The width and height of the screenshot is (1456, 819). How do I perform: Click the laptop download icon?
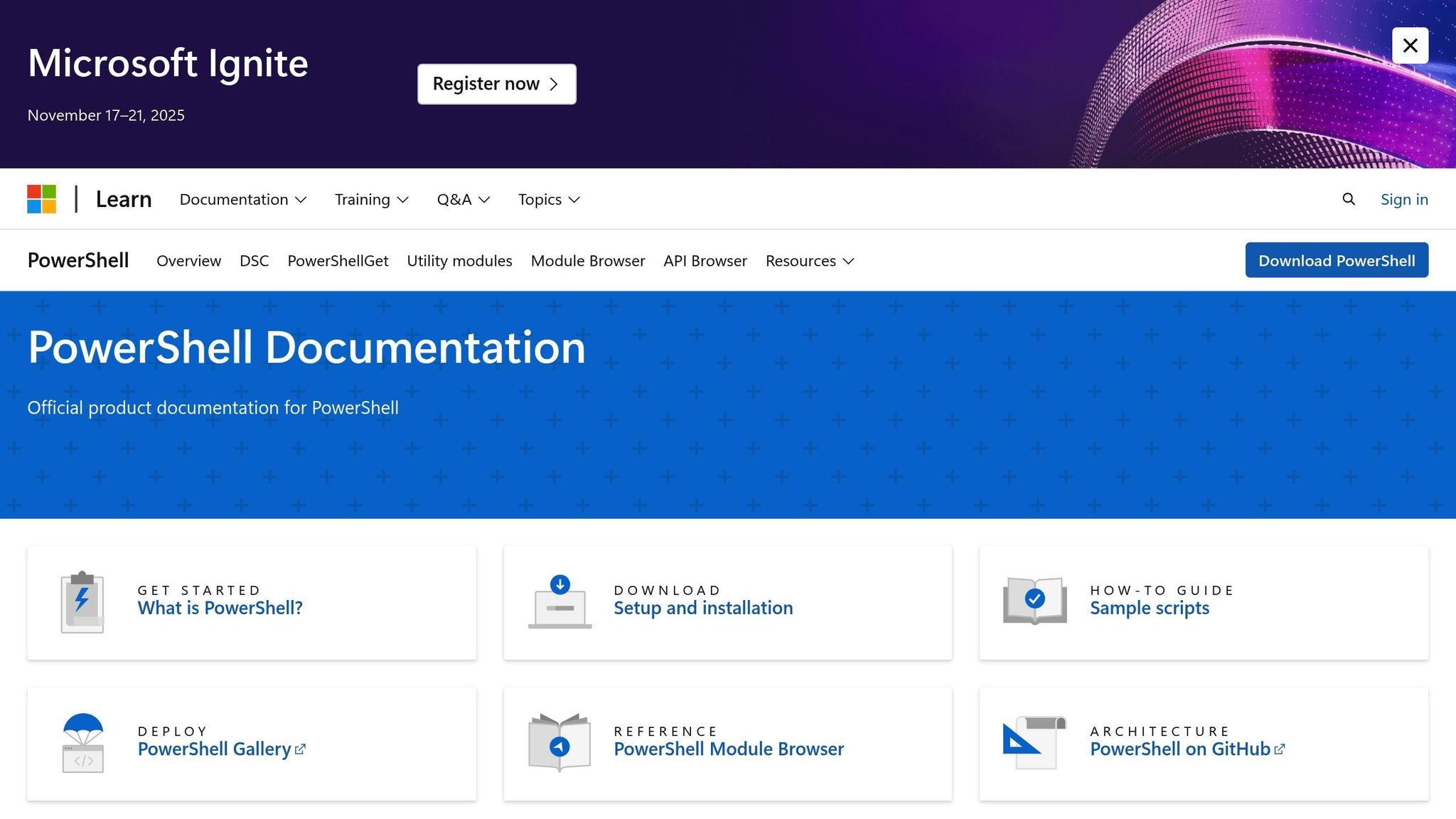click(x=560, y=602)
